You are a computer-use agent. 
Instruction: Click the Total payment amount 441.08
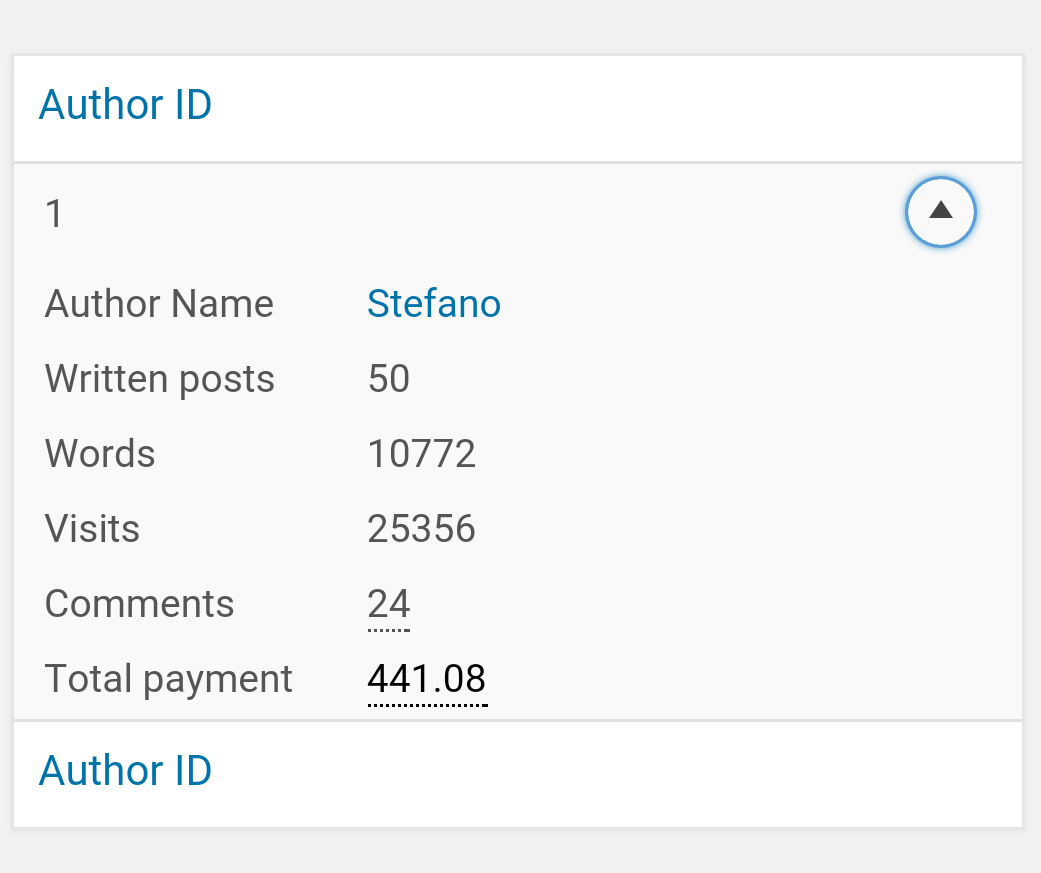tap(427, 679)
